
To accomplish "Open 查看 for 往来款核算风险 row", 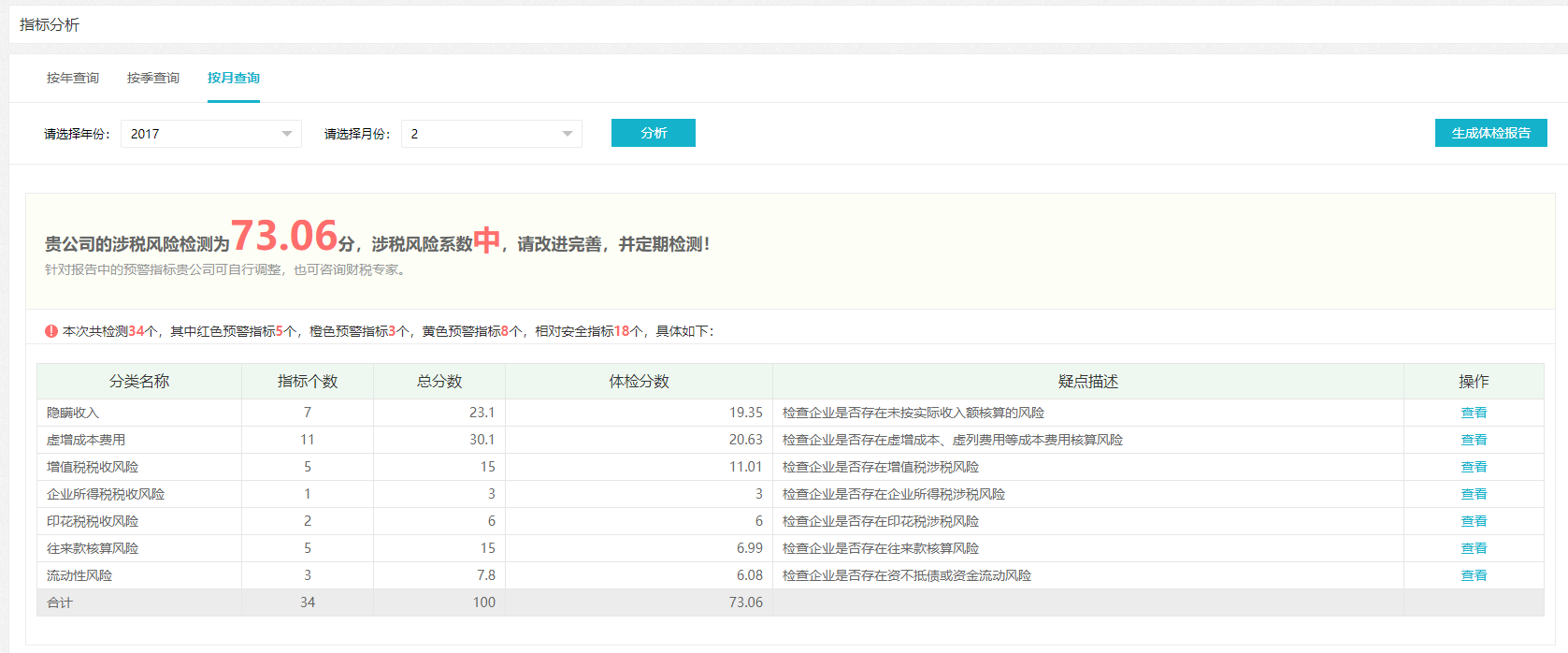I will coord(1474,548).
